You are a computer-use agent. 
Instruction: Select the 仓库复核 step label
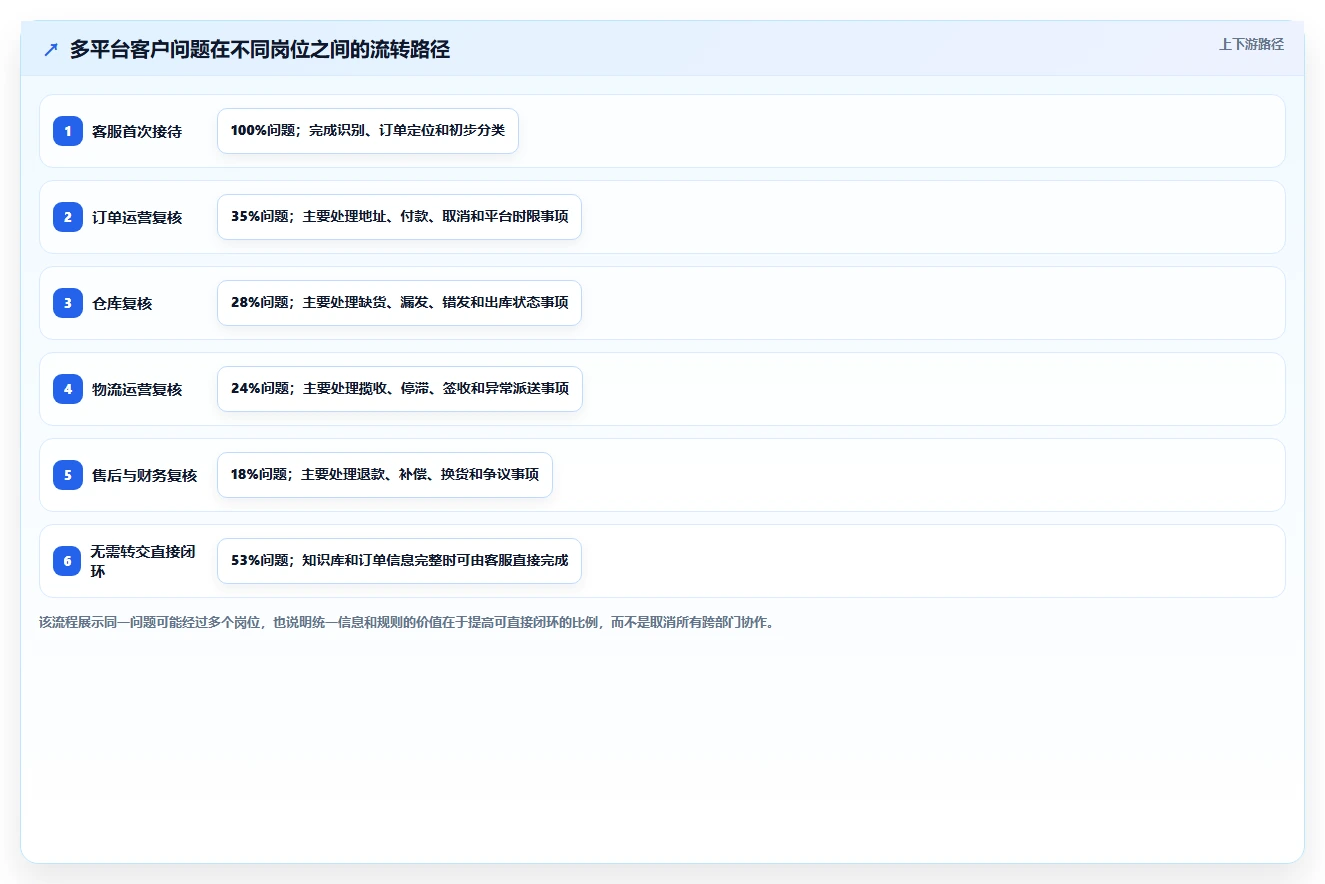(122, 303)
